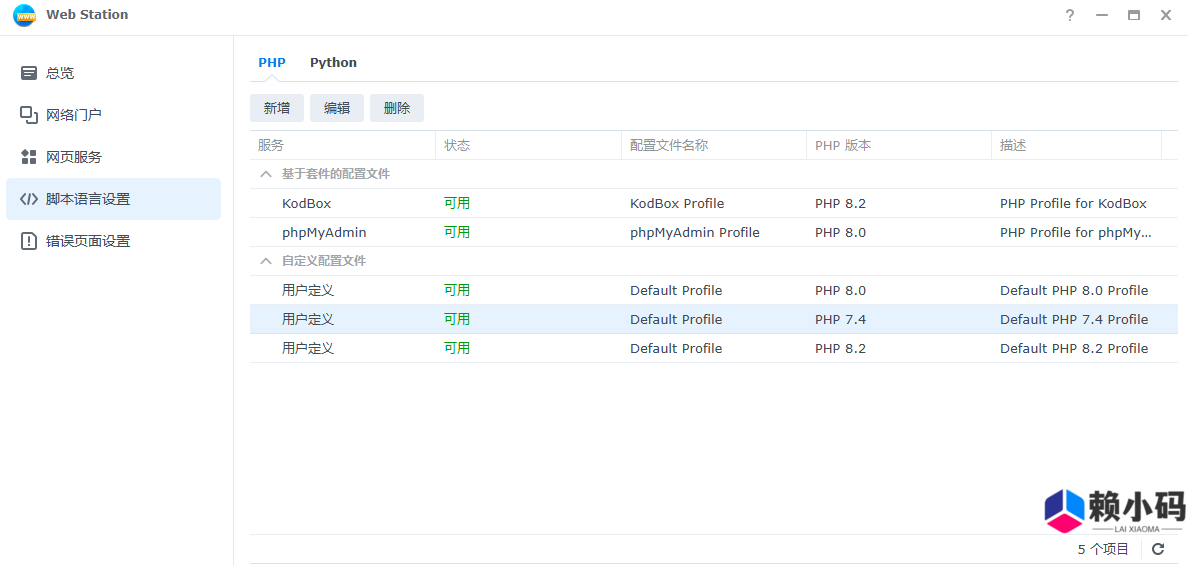This screenshot has height=566, width=1188.
Task: Close the Web Station window
Action: pos(1165,15)
